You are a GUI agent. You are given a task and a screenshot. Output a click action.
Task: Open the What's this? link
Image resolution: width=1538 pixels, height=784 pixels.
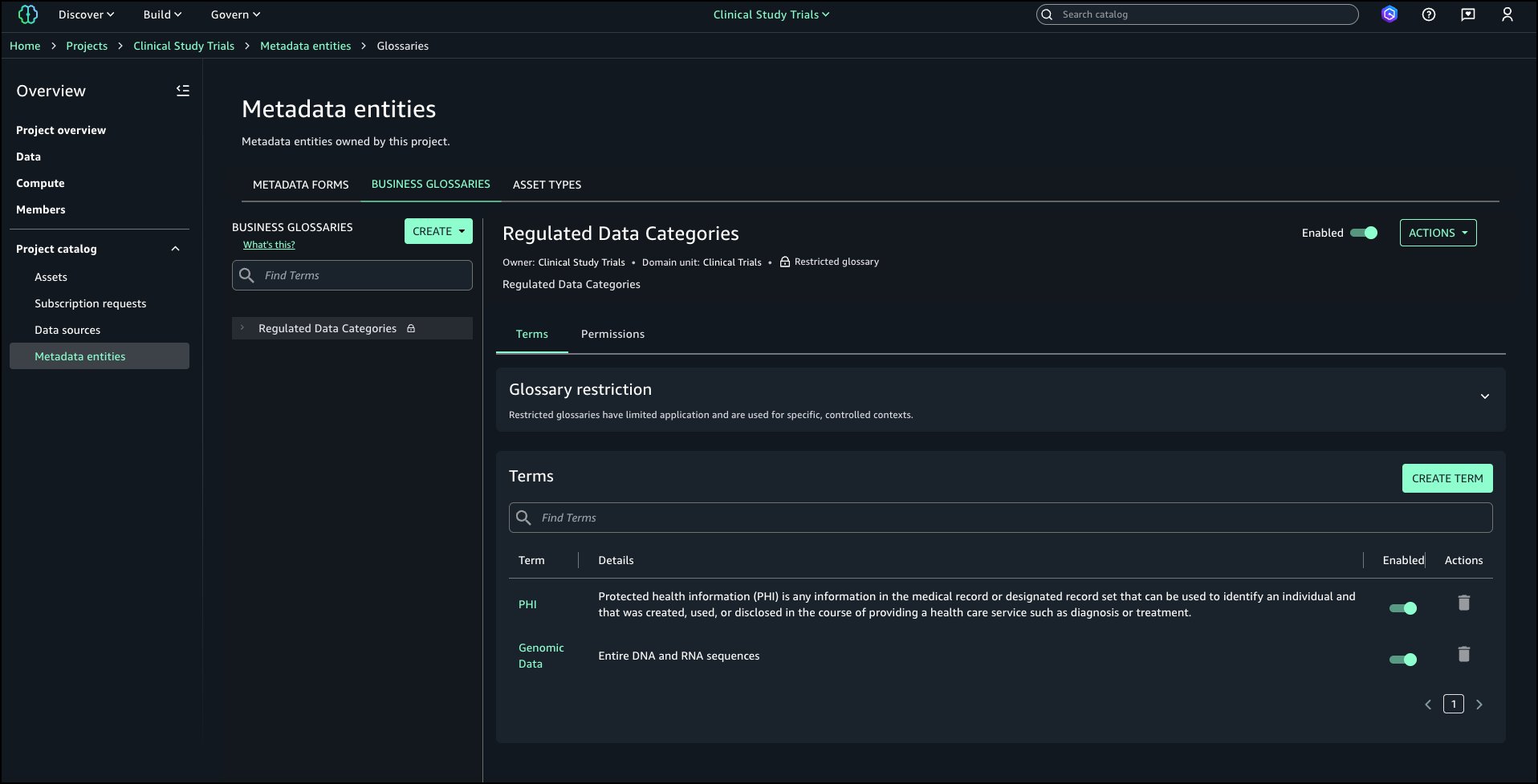(269, 245)
